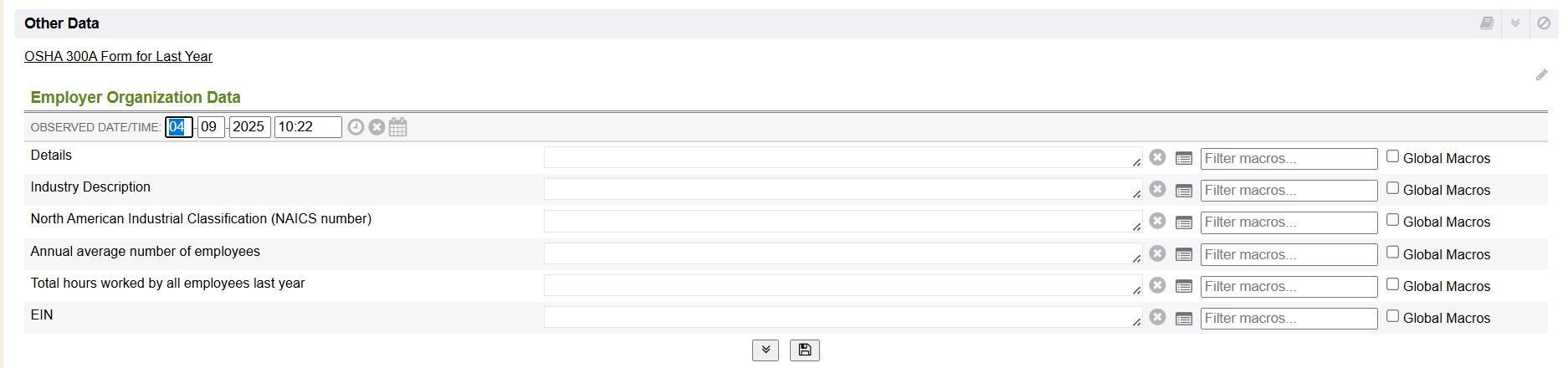The image size is (1568, 368).
Task: Clear the Details field with its X icon
Action: [x=1157, y=157]
